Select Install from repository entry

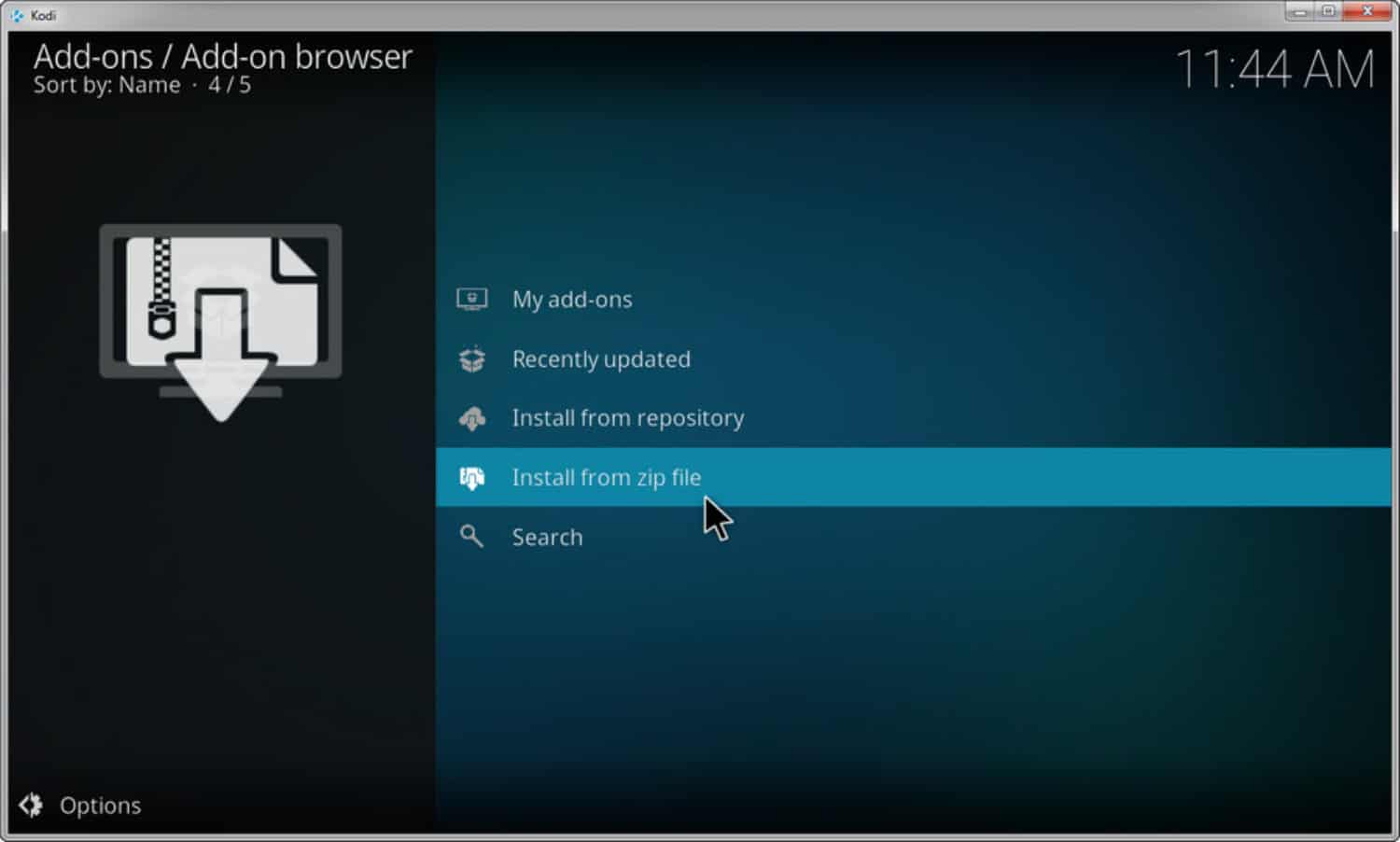tap(913, 417)
